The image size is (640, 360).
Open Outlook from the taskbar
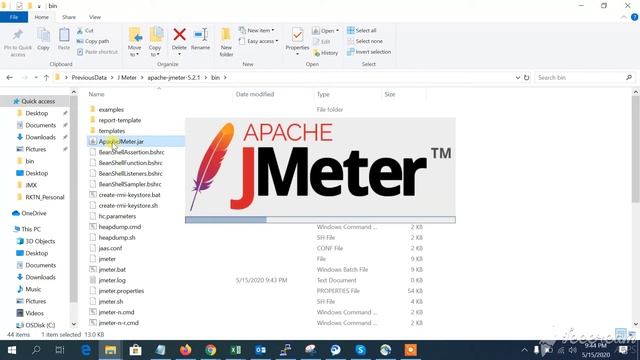click(x=260, y=350)
